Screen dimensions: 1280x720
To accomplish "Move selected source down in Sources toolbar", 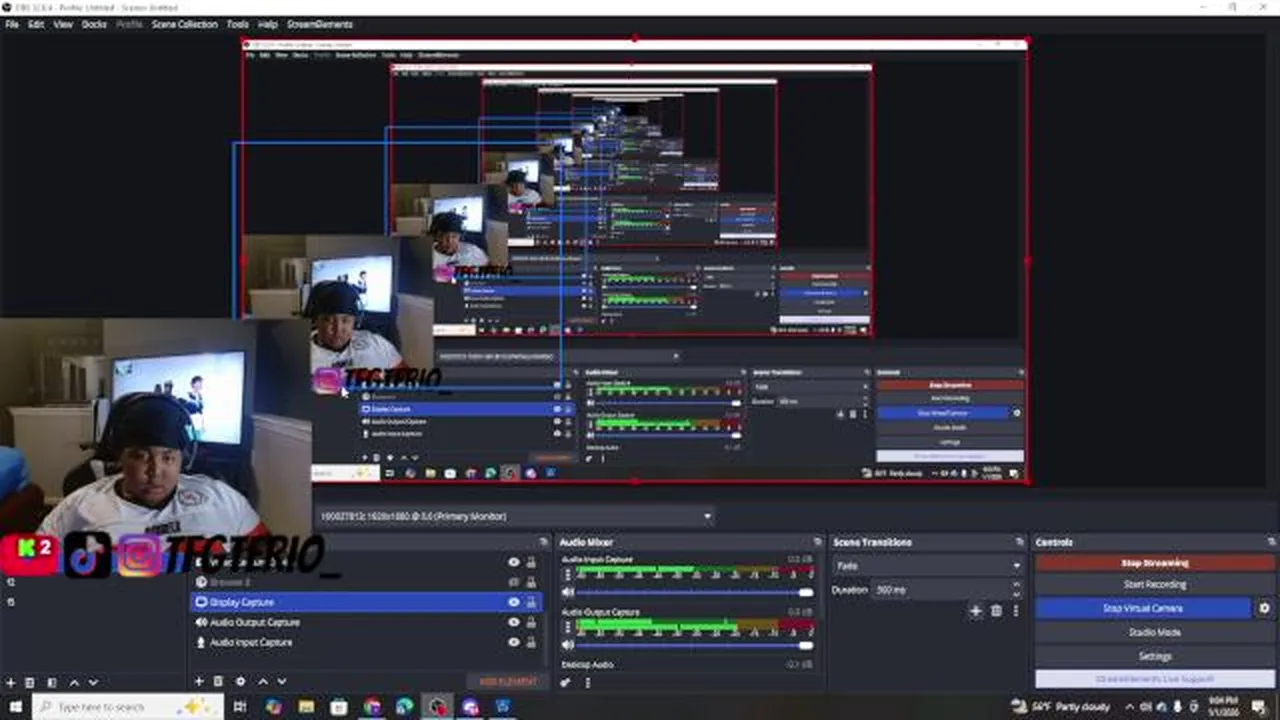I will click(x=282, y=681).
